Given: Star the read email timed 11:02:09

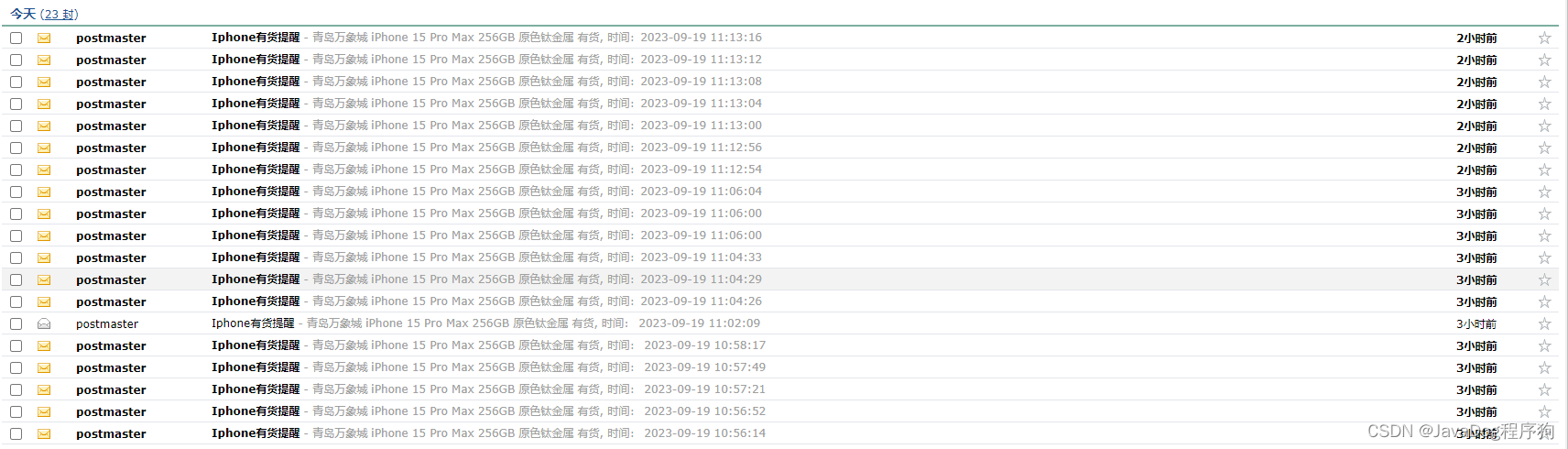Looking at the screenshot, I should click(x=1544, y=323).
